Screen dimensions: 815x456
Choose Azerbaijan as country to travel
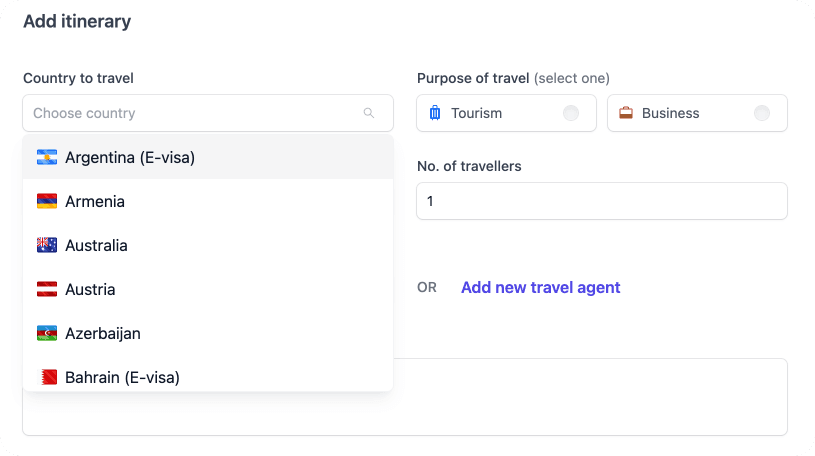click(103, 333)
